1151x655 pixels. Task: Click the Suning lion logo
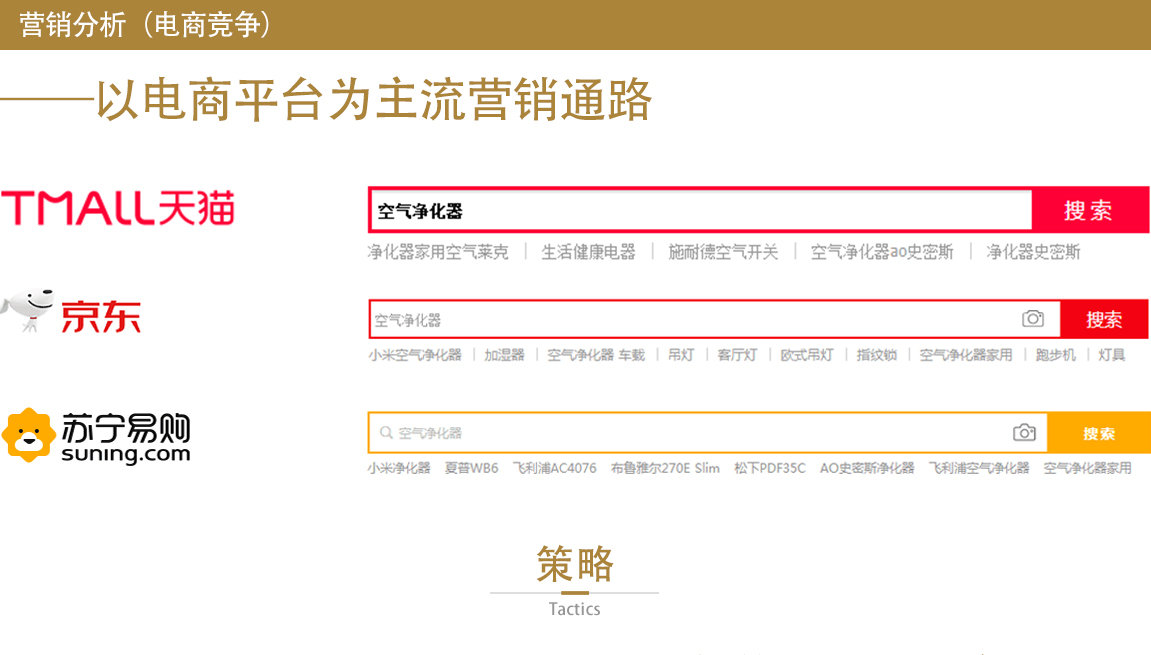29,435
